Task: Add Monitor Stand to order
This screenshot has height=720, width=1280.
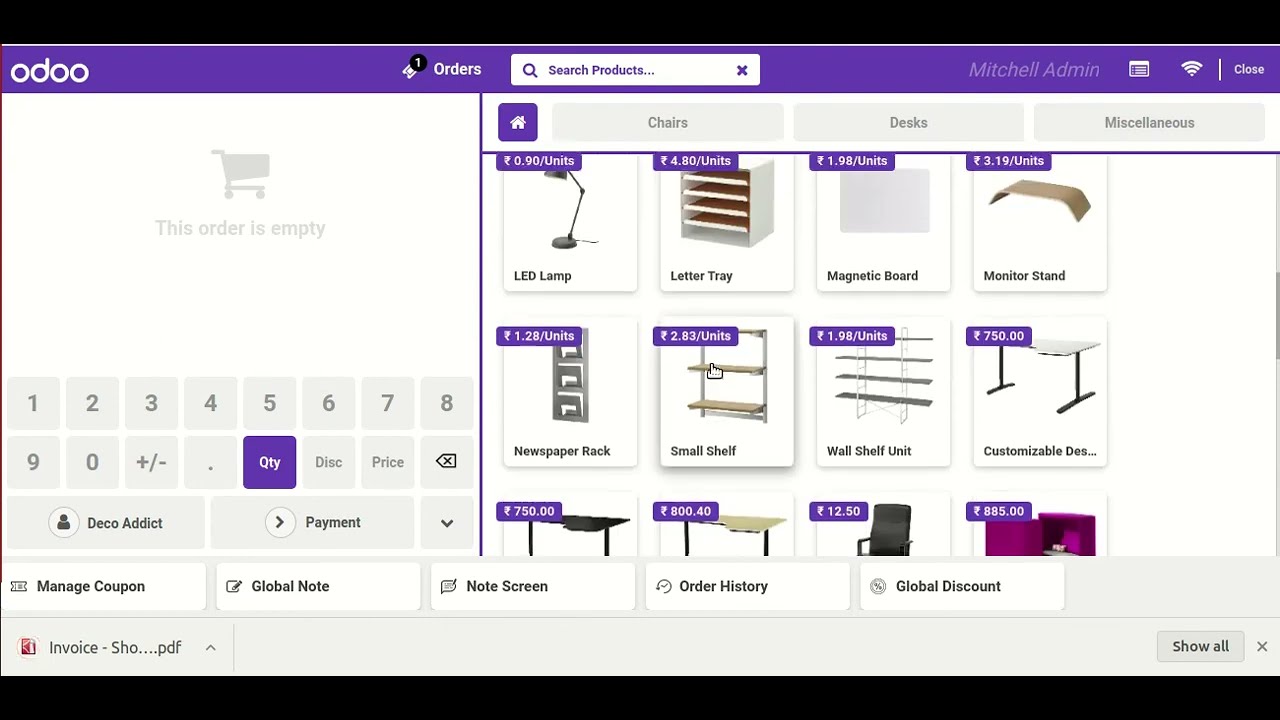Action: [1040, 222]
